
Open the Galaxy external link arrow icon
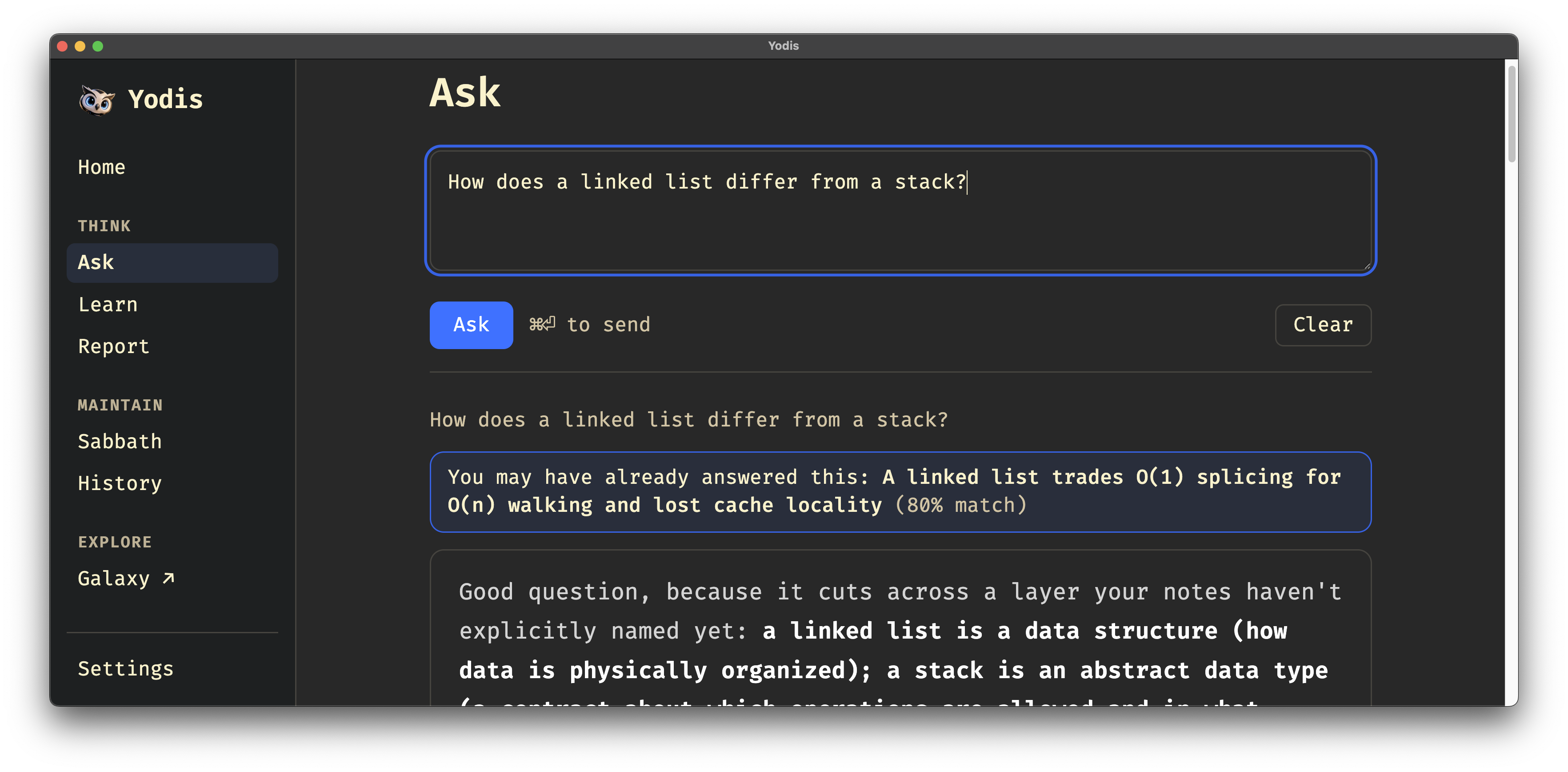tap(168, 579)
